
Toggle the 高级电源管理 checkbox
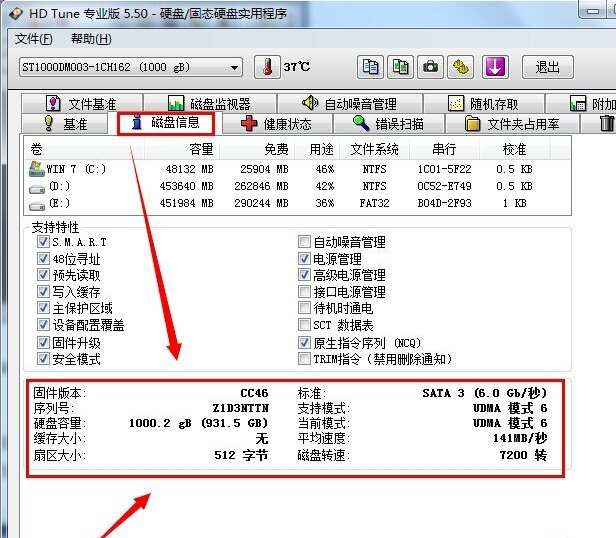click(304, 275)
